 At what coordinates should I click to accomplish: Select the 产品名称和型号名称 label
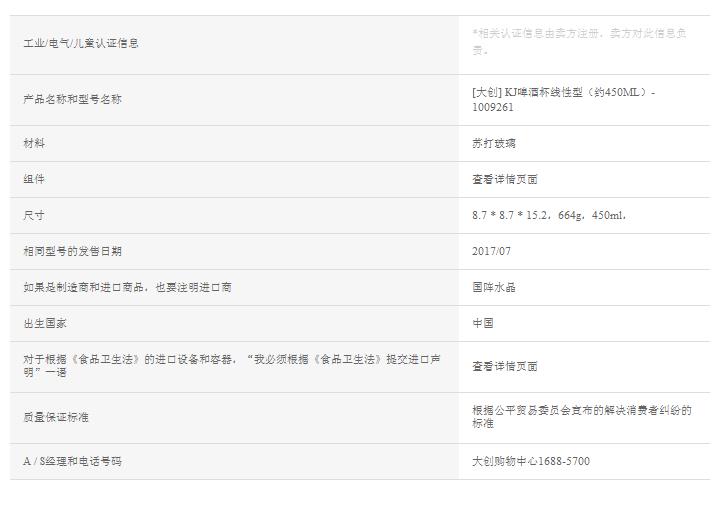pos(72,99)
